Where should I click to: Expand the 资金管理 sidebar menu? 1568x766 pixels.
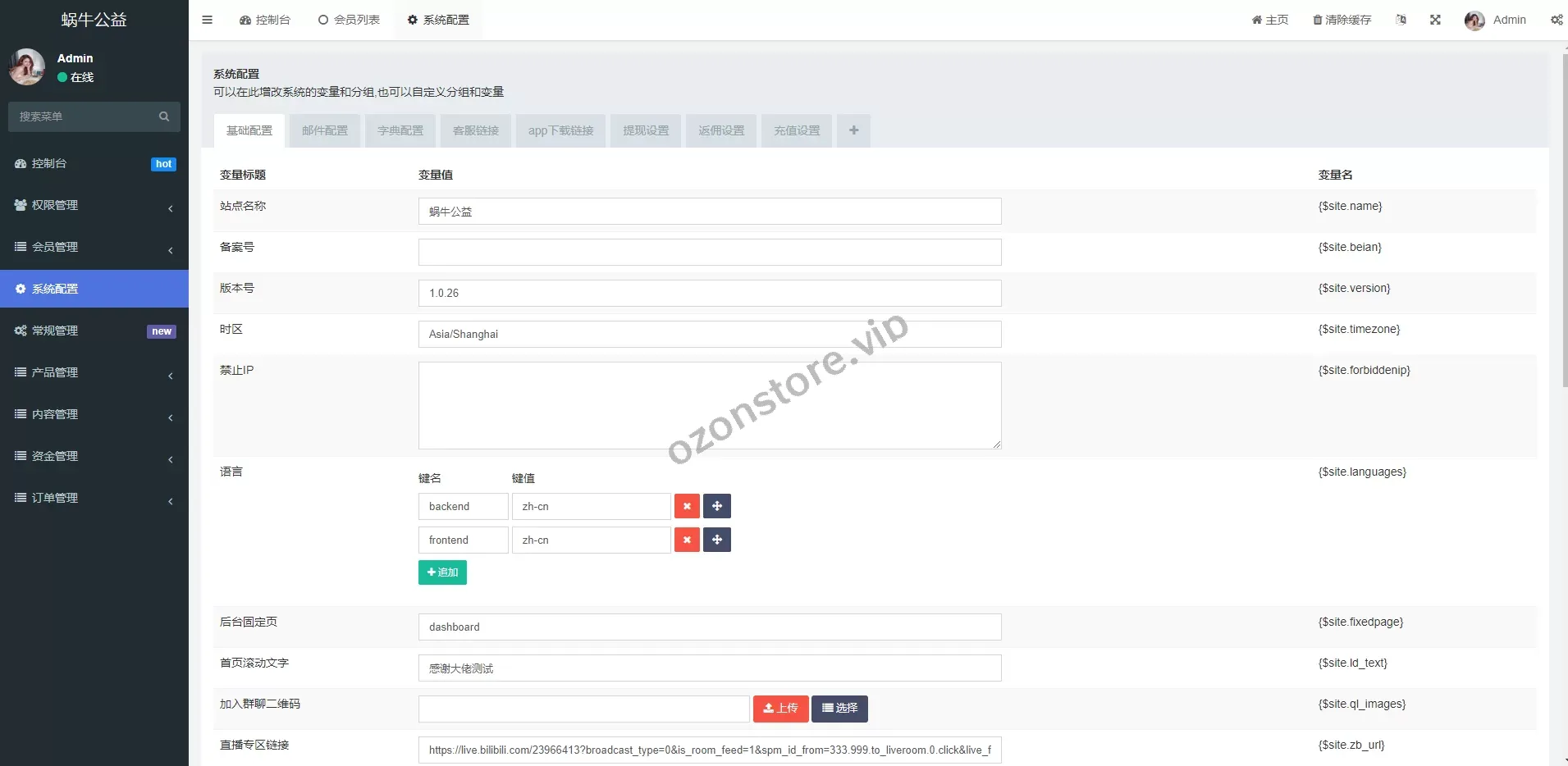(x=94, y=456)
